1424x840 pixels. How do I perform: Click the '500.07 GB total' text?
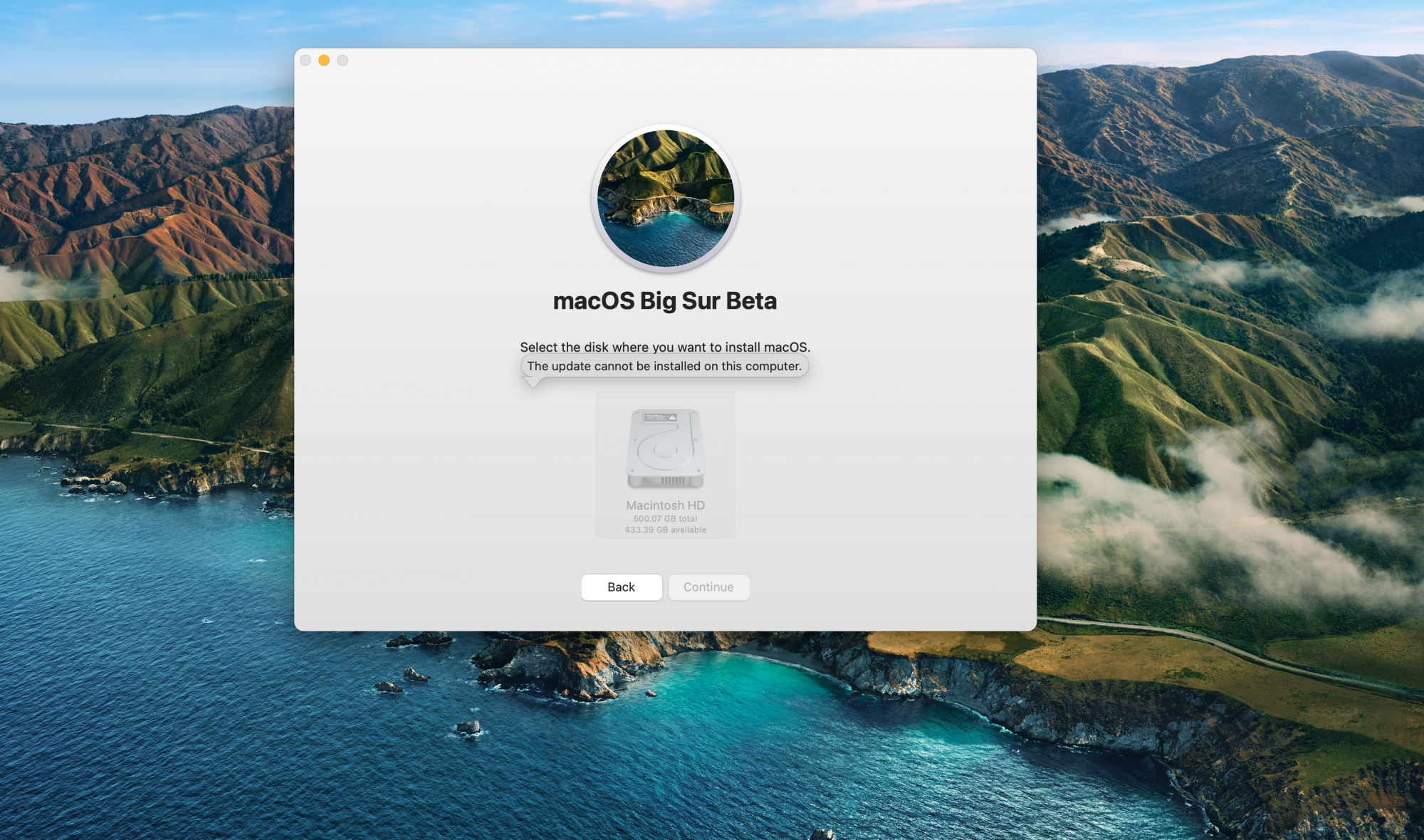click(665, 519)
